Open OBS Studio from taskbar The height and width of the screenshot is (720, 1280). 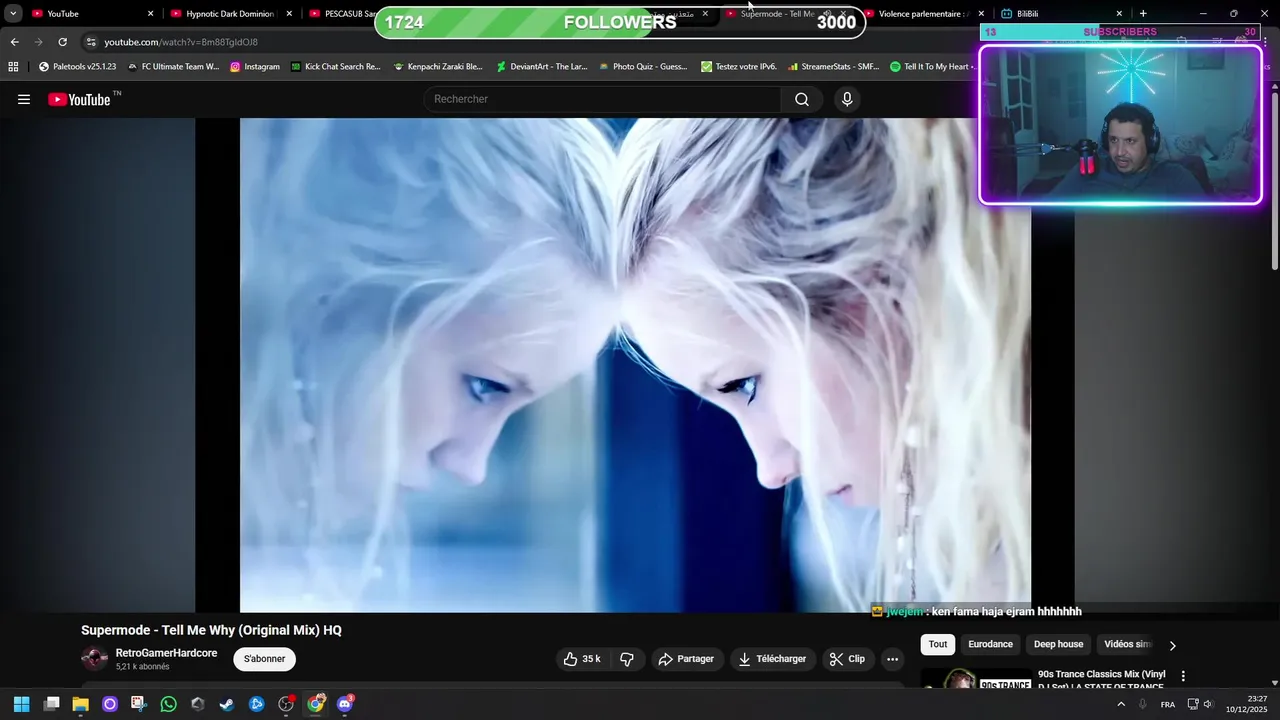(286, 704)
